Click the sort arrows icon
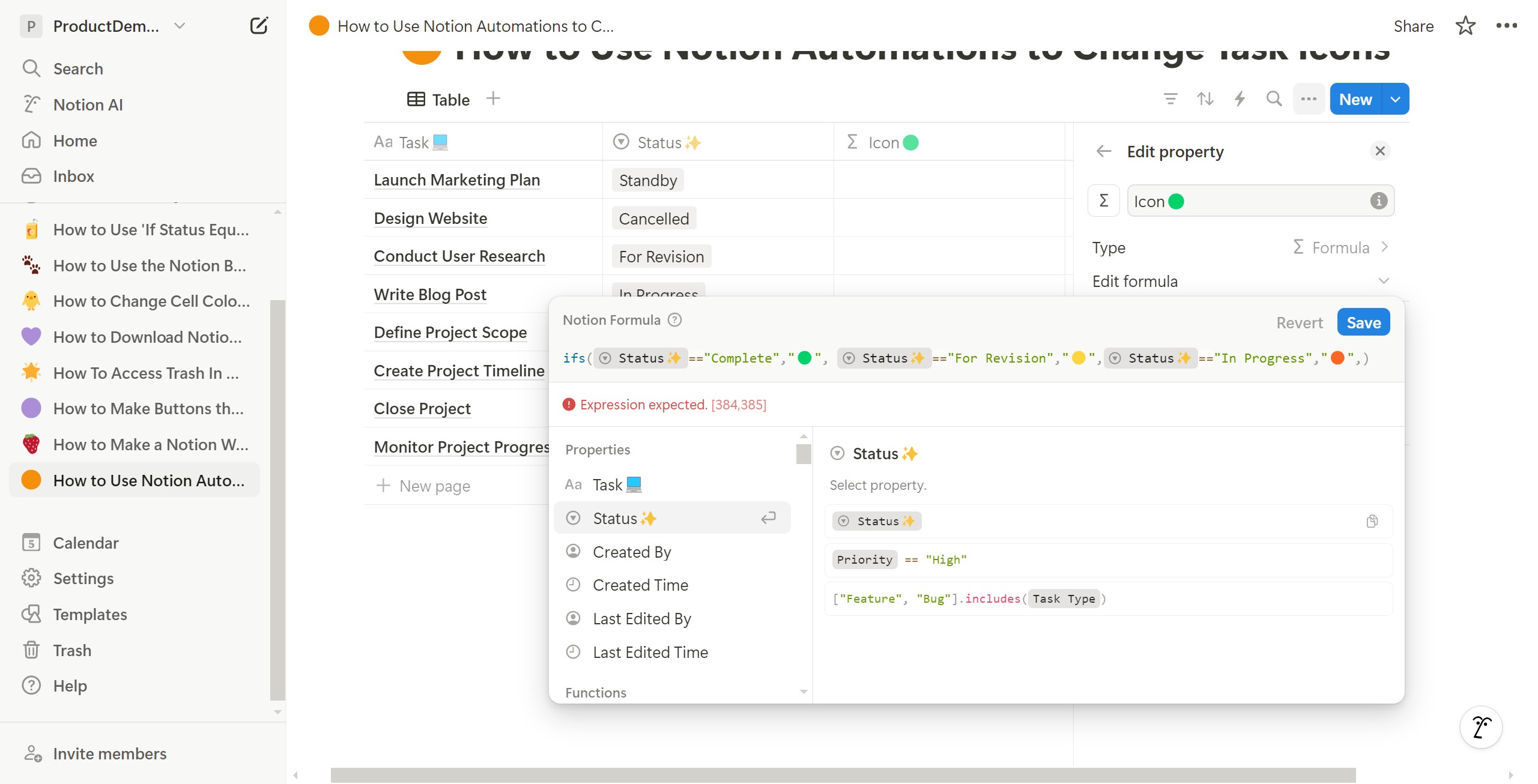 tap(1205, 99)
